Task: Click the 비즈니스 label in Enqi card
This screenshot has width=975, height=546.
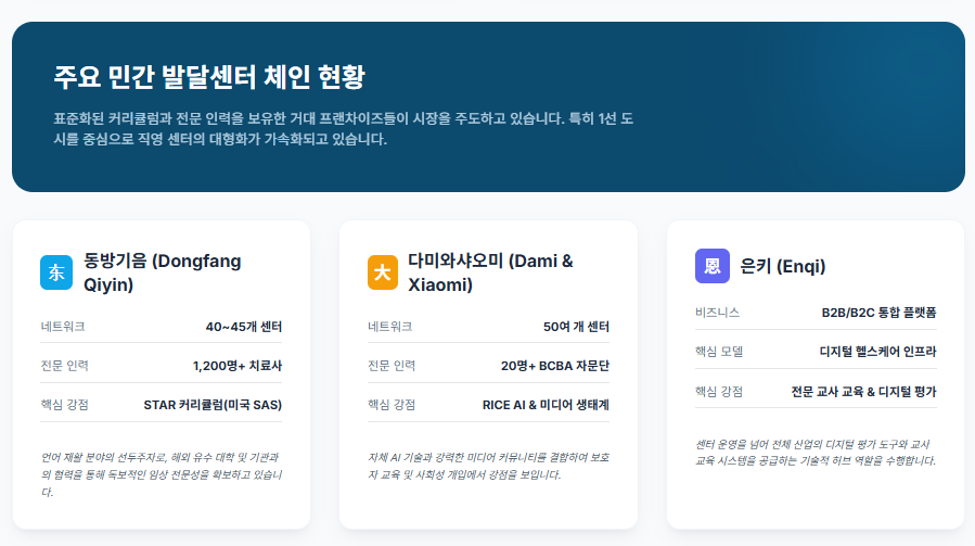Action: [x=718, y=313]
